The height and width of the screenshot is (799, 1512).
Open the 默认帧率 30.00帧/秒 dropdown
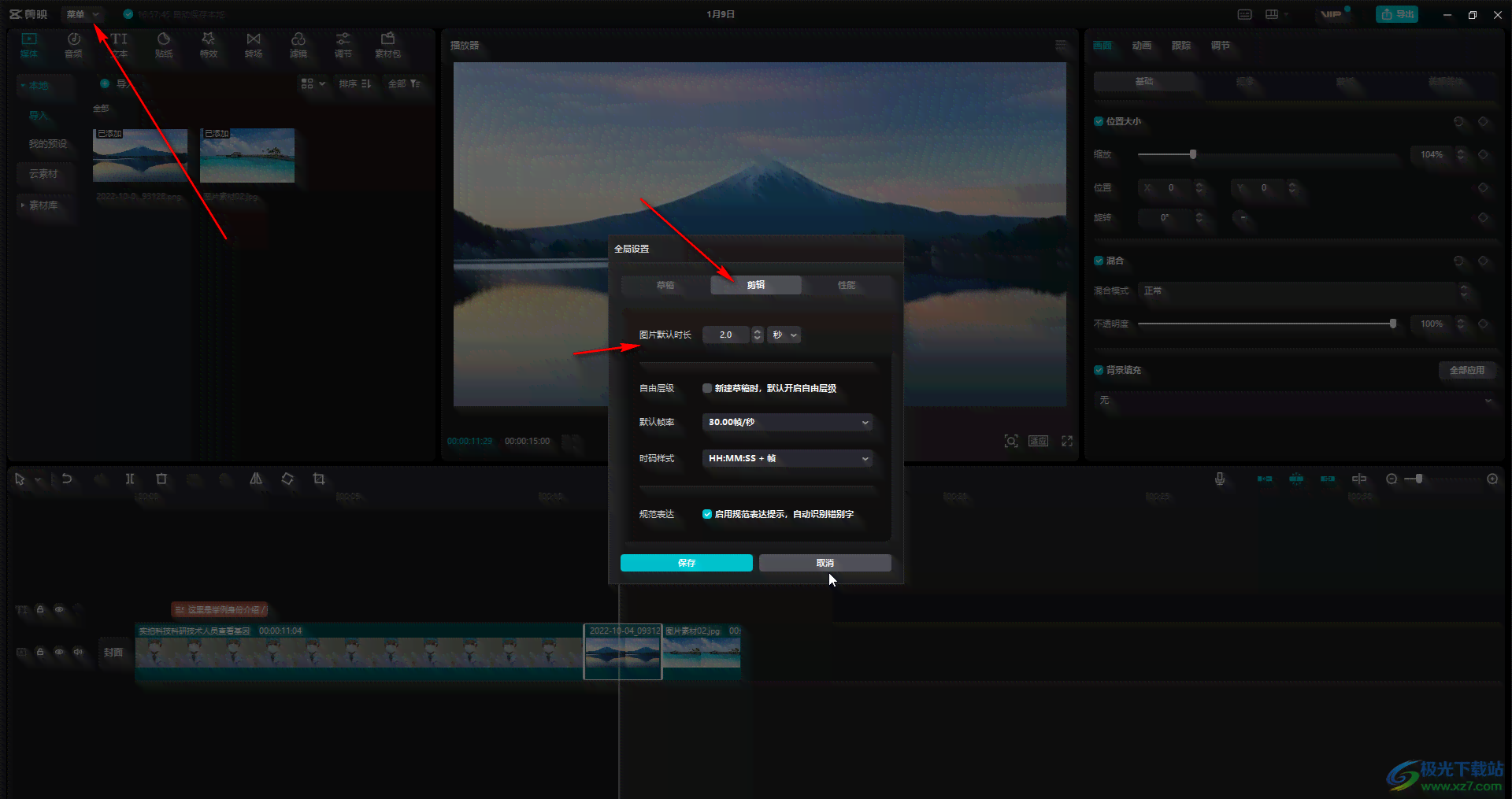pyautogui.click(x=787, y=422)
